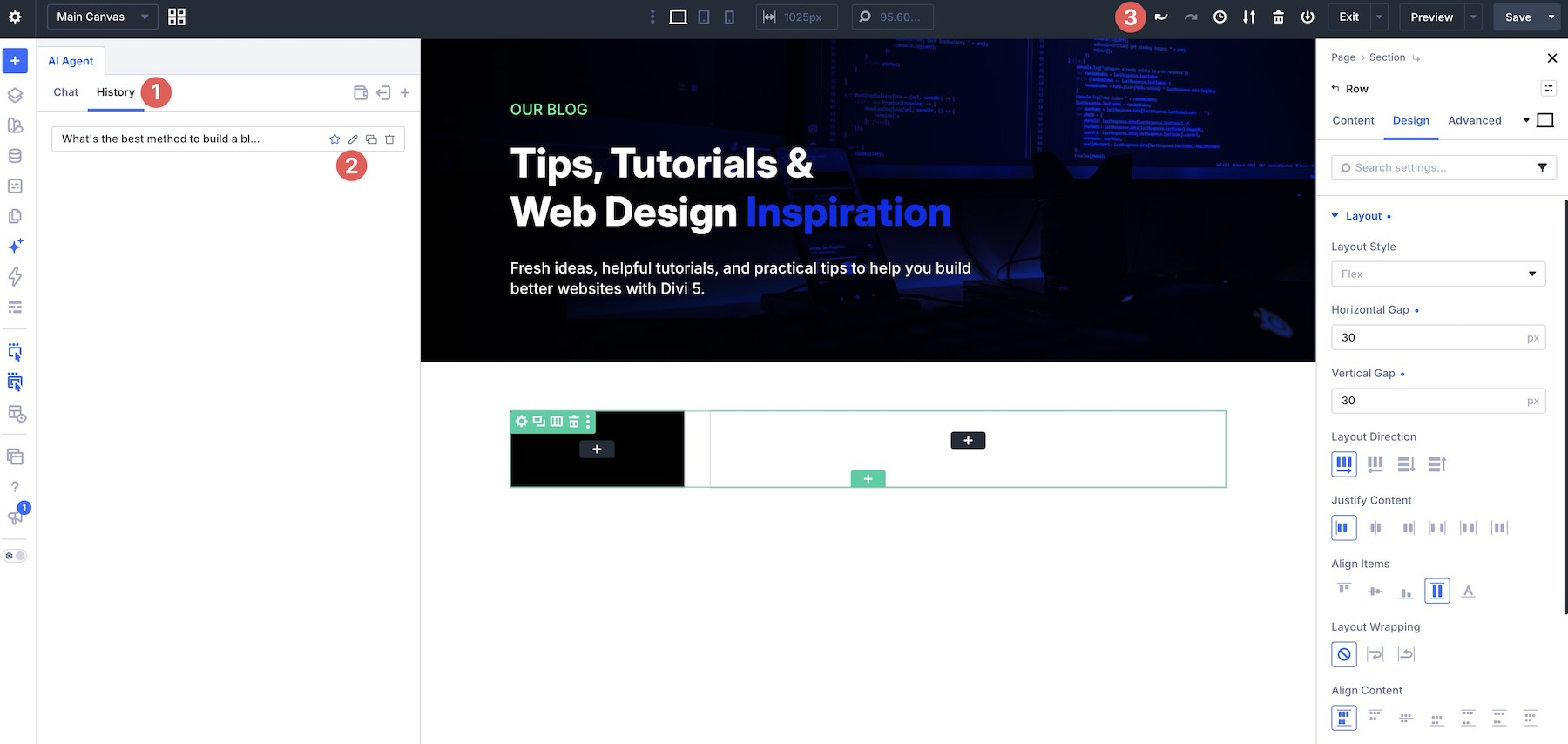Open dropdown arrow beside Advanced tab
Viewport: 1568px width, 744px height.
(x=1526, y=120)
